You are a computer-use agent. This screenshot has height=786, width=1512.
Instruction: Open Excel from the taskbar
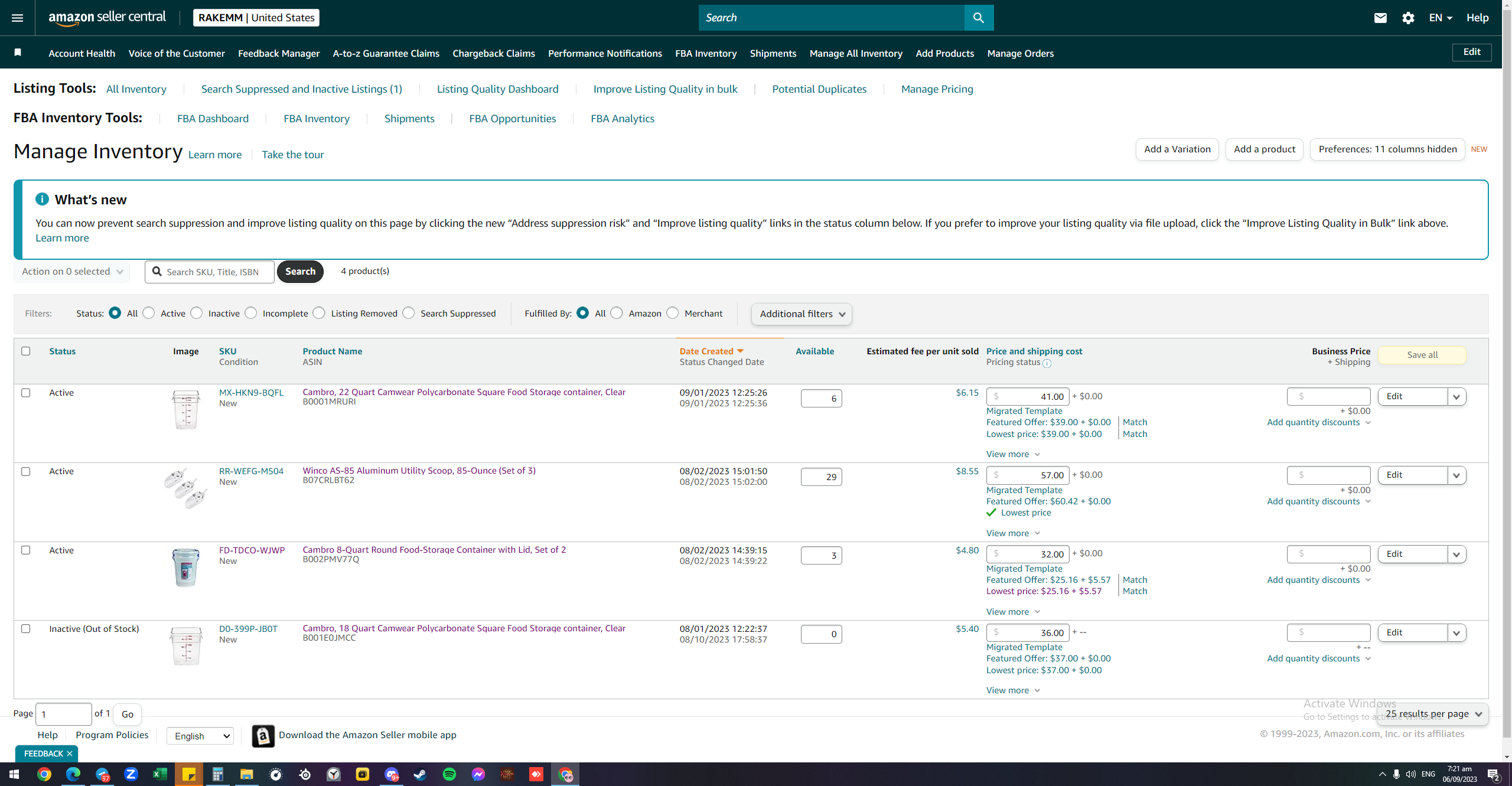[160, 774]
